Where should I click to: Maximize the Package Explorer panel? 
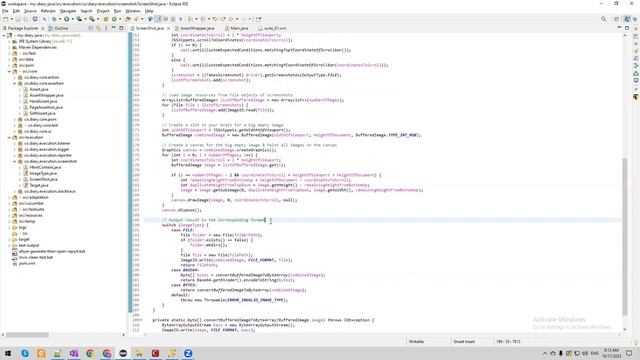tap(121, 28)
